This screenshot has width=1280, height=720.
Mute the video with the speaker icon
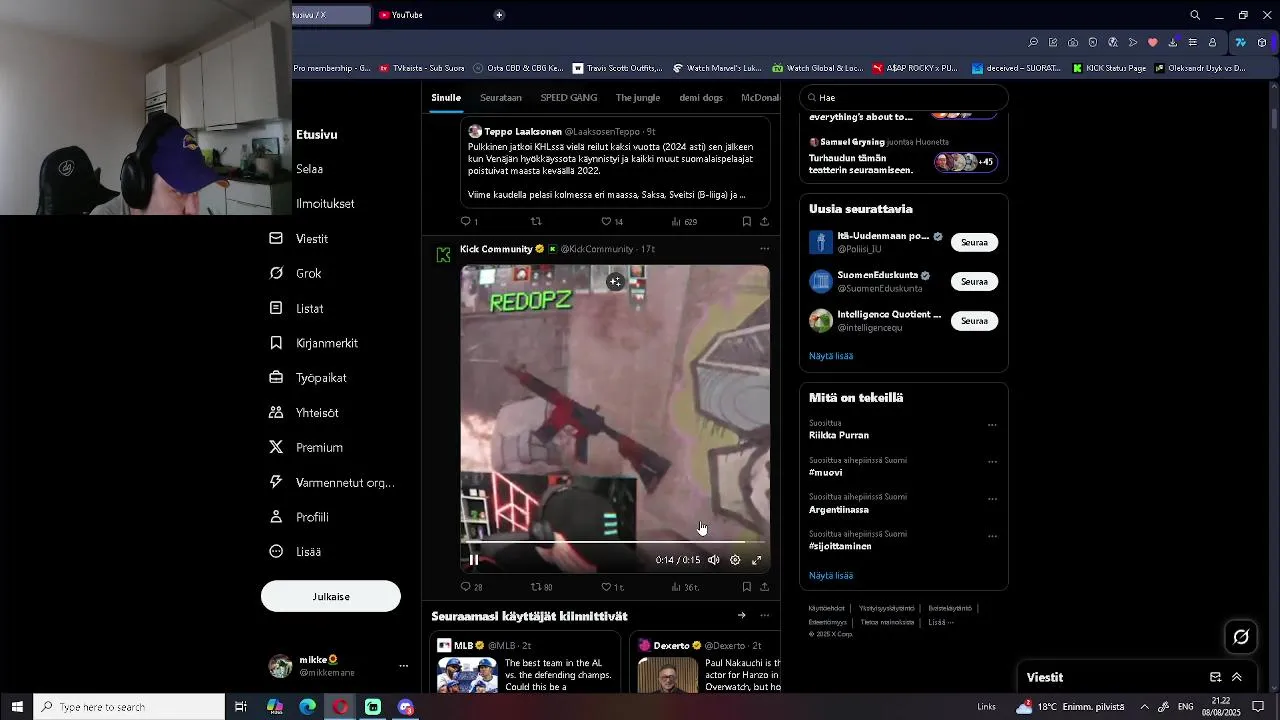714,560
